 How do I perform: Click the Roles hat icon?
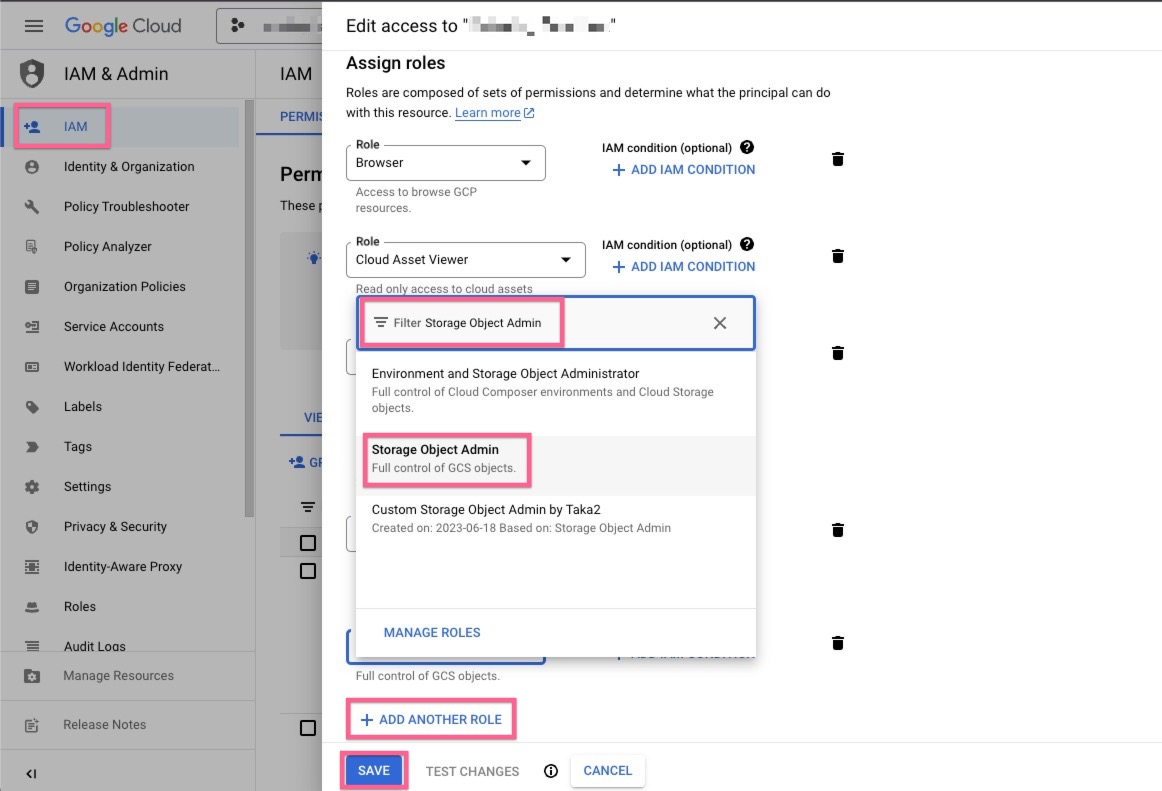coord(32,607)
